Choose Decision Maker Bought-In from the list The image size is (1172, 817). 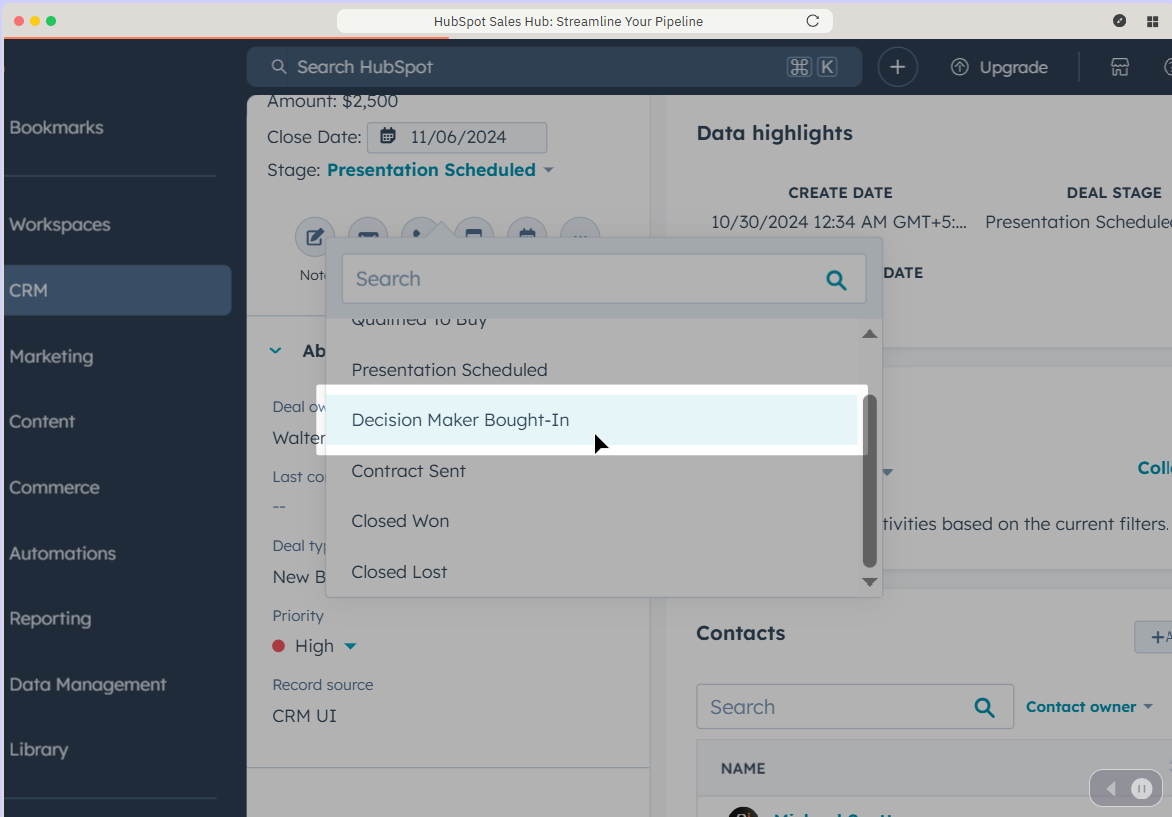[x=460, y=420]
